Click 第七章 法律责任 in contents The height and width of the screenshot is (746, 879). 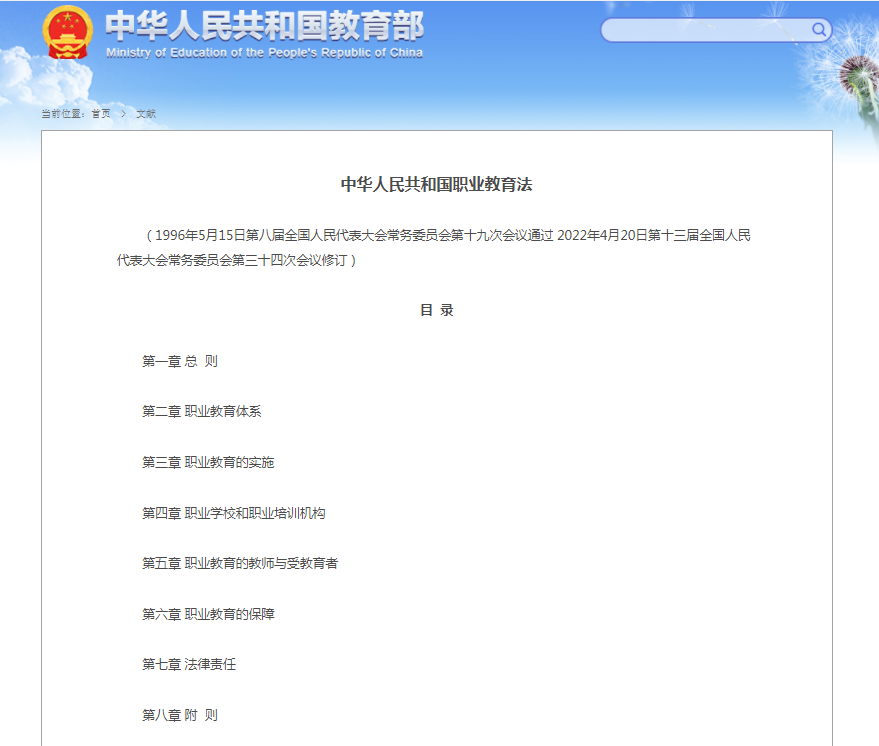[189, 664]
